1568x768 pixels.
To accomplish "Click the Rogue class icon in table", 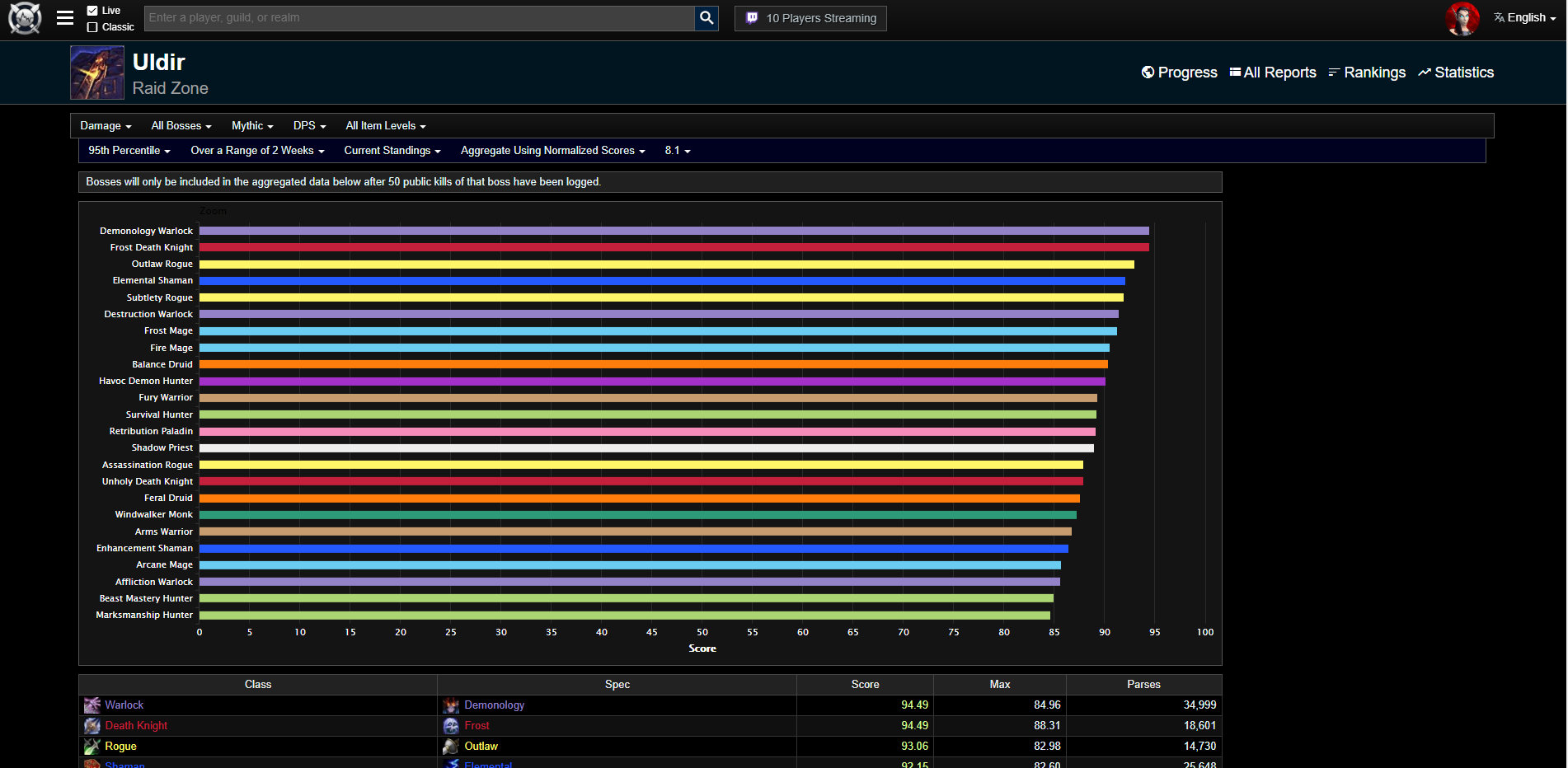I will [x=92, y=747].
